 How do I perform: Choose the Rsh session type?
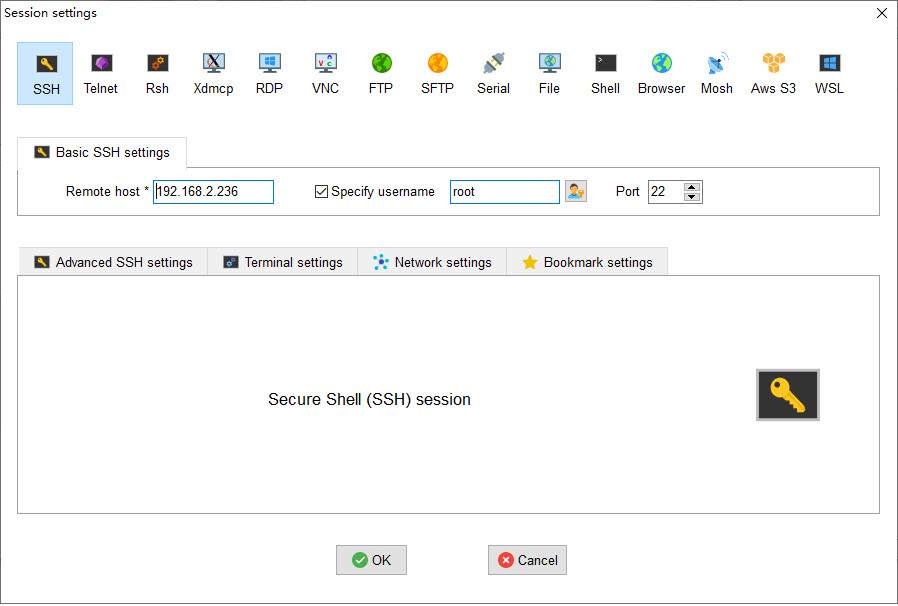157,73
